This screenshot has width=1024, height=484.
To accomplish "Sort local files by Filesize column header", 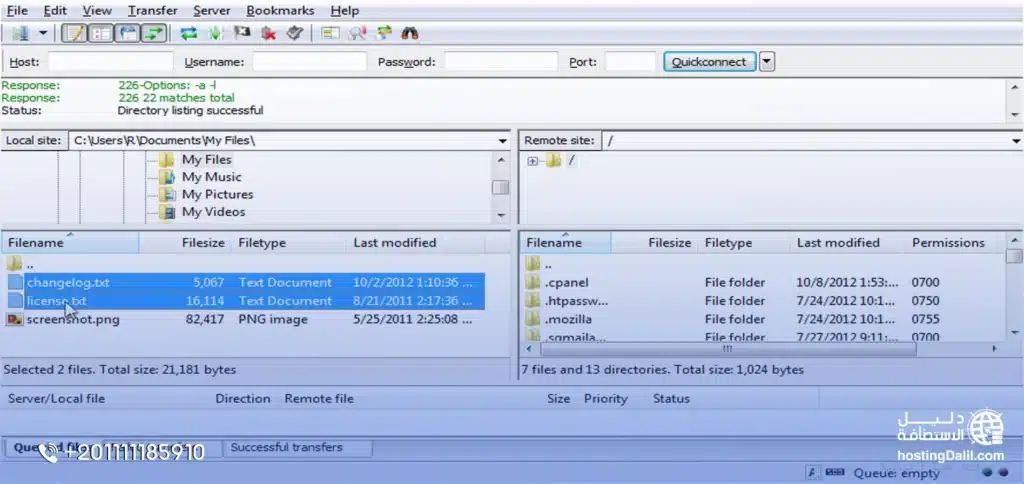I will pos(202,243).
